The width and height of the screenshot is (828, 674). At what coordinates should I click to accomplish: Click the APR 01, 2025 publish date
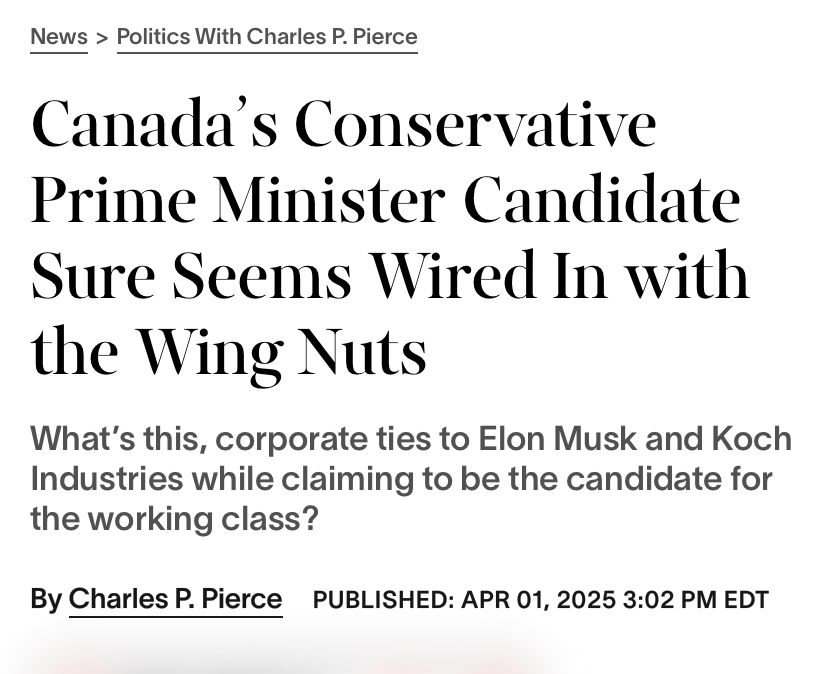(539, 600)
